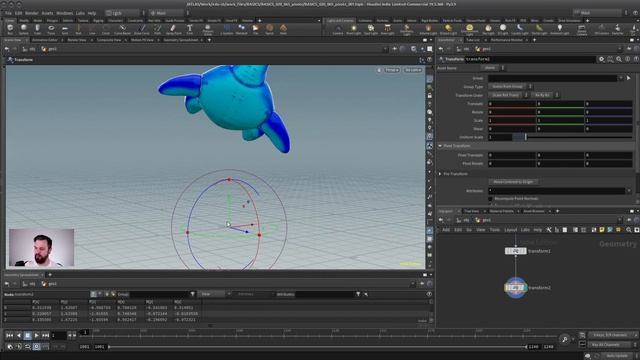Open the File menu
This screenshot has width=640, height=360.
[8, 13]
